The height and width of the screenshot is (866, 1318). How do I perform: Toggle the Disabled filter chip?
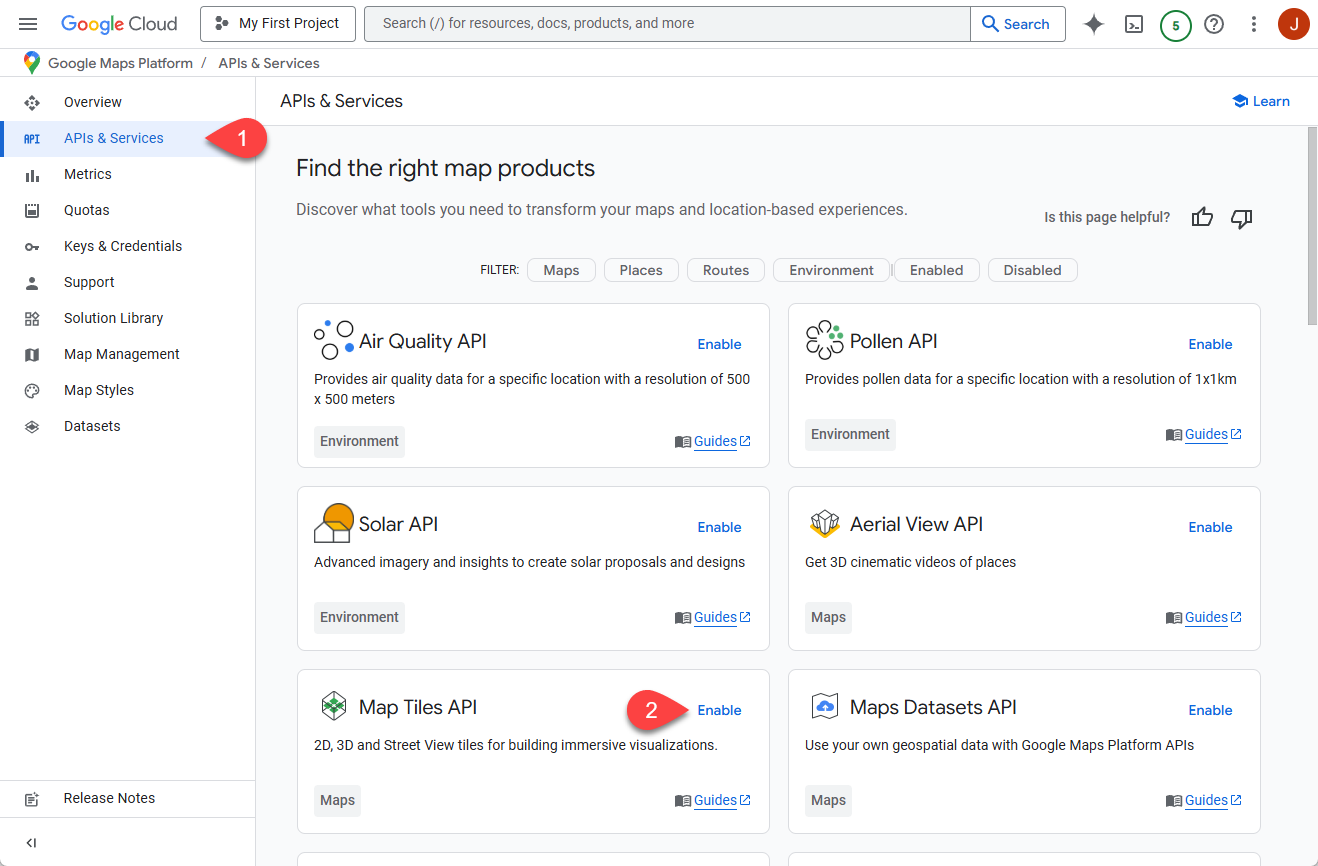pos(1033,270)
